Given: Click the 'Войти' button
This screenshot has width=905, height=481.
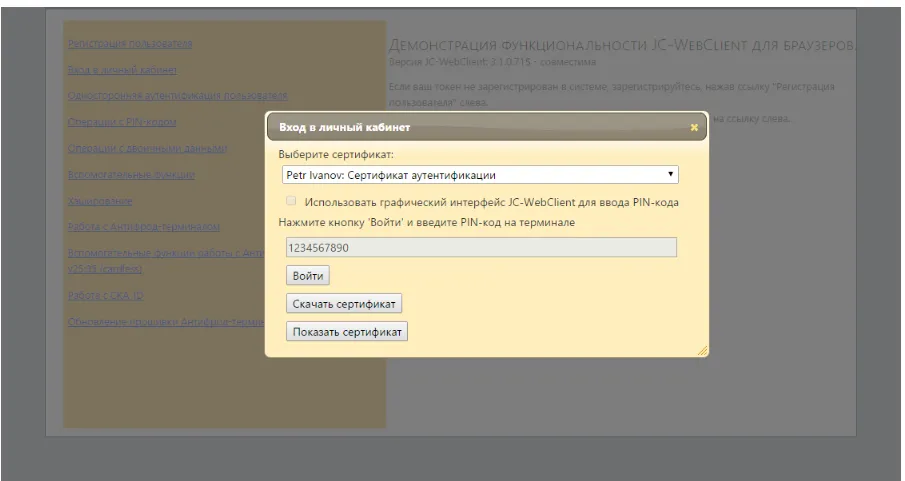Looking at the screenshot, I should [308, 275].
